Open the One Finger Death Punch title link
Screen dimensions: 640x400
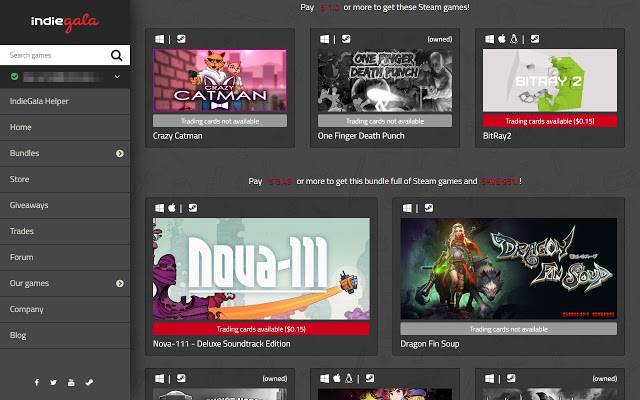pos(361,136)
